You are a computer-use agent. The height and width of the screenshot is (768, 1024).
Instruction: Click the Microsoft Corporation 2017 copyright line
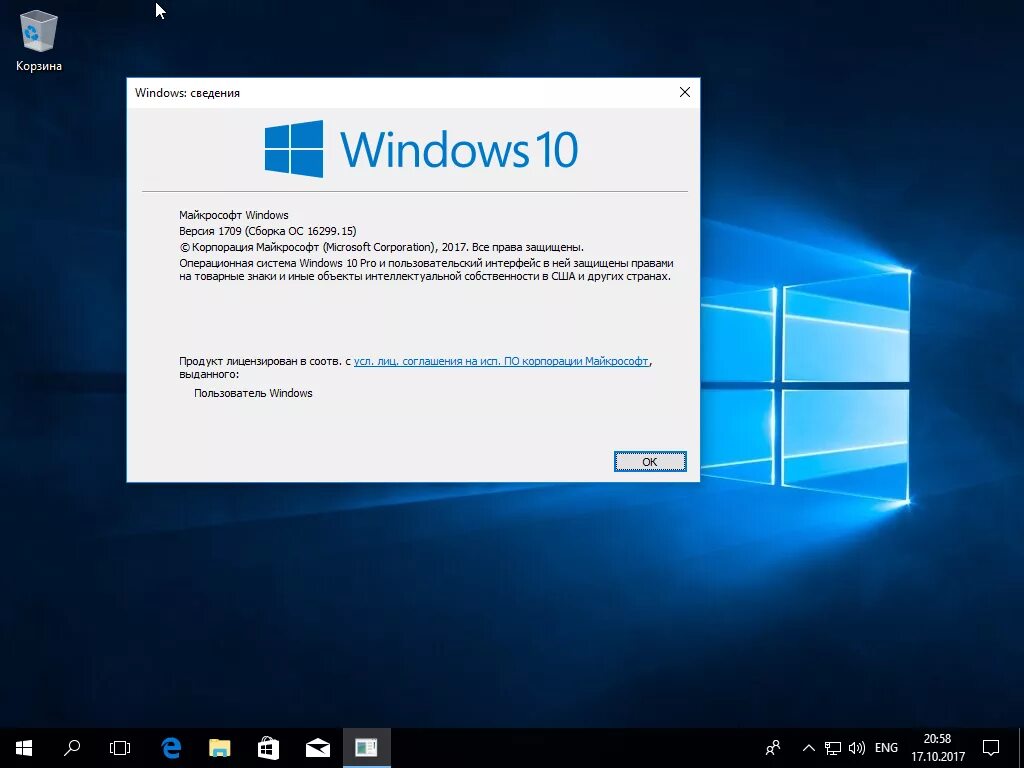coord(381,247)
